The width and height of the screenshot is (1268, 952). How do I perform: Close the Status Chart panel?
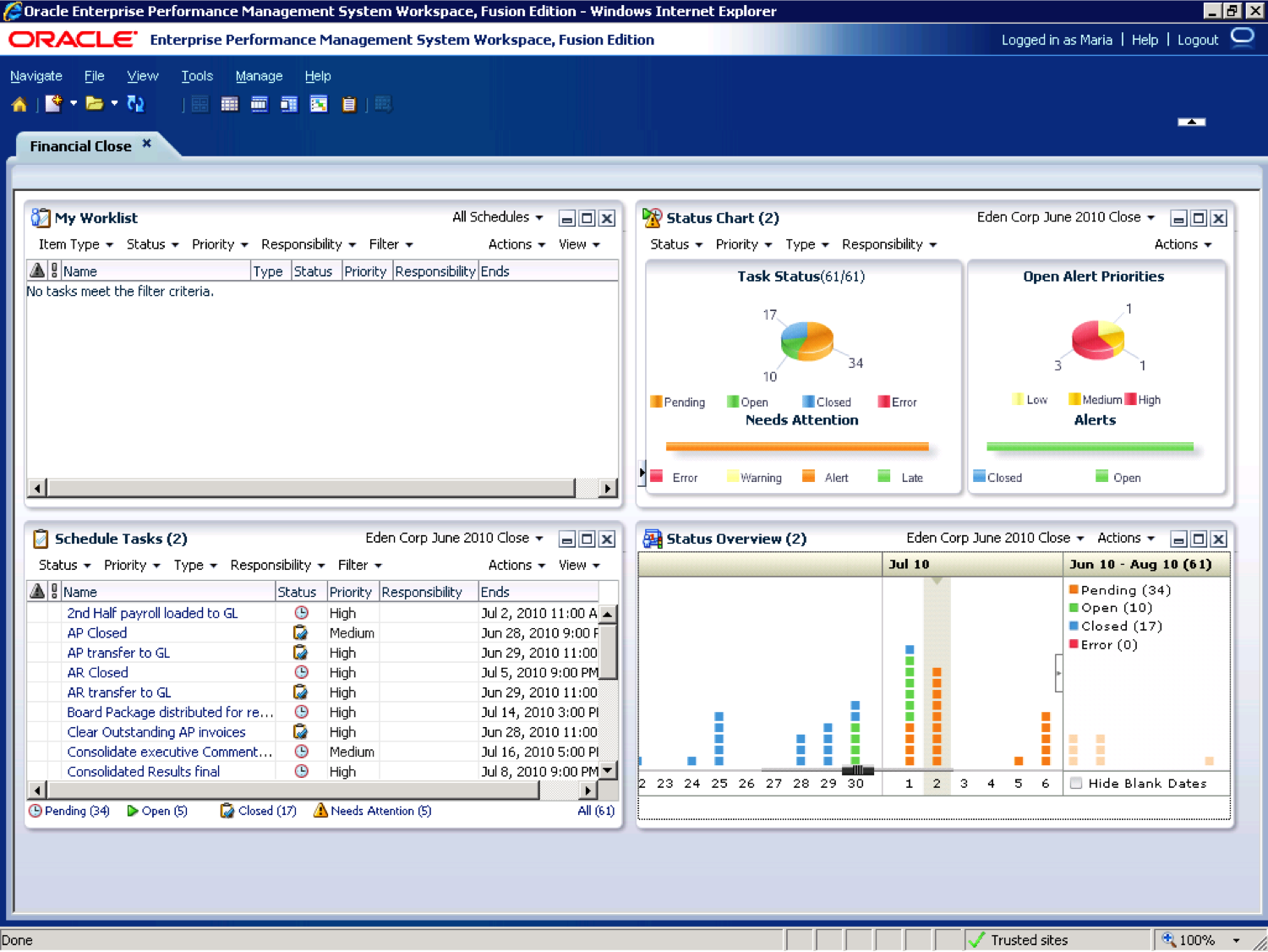pos(1218,218)
